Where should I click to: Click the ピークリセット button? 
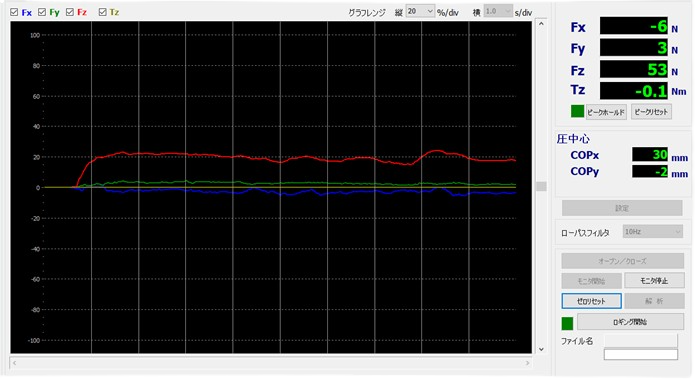coord(651,112)
